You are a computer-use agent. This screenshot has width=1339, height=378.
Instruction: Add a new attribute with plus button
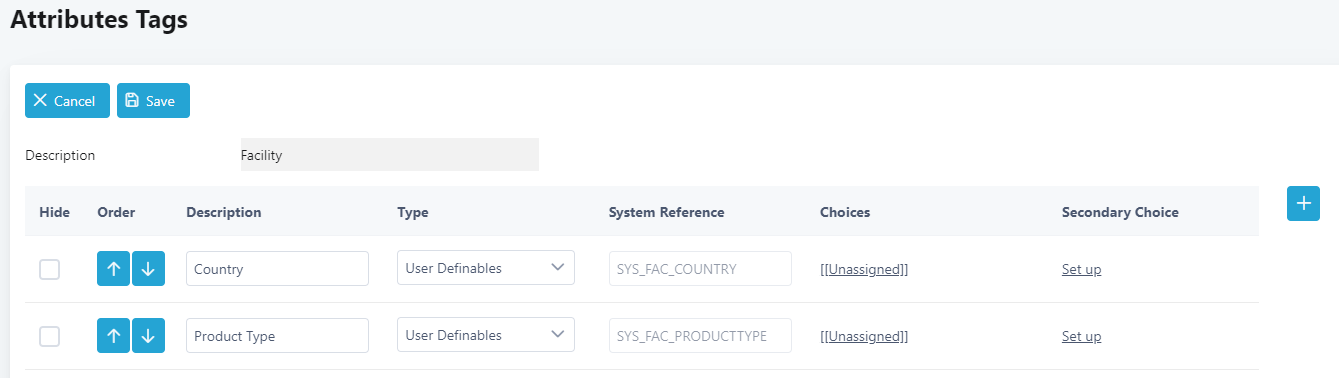pos(1303,203)
